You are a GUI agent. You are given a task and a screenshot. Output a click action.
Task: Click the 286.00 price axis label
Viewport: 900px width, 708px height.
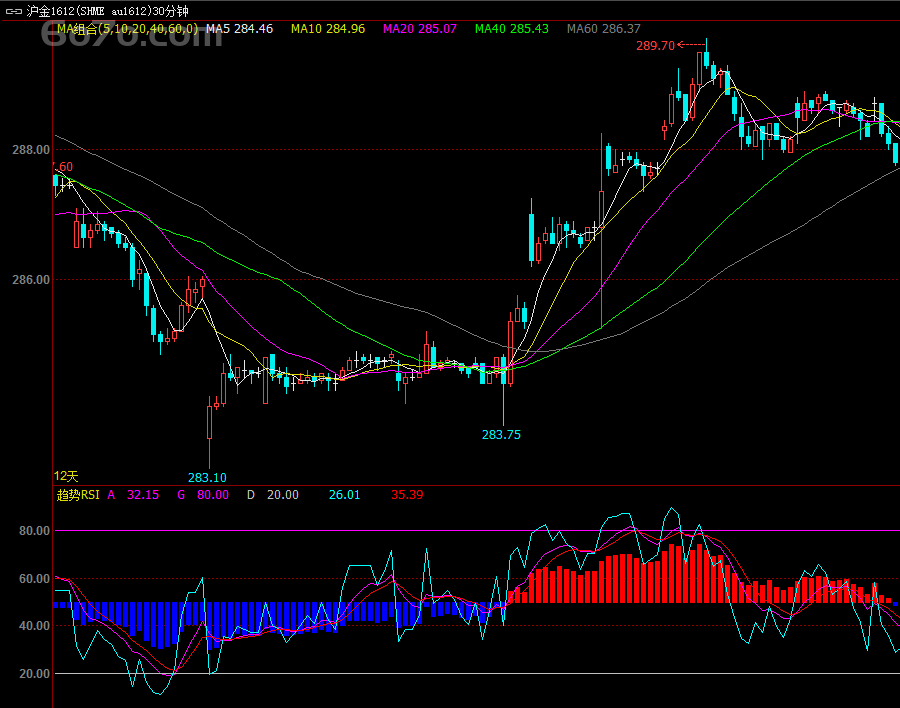pyautogui.click(x=31, y=280)
